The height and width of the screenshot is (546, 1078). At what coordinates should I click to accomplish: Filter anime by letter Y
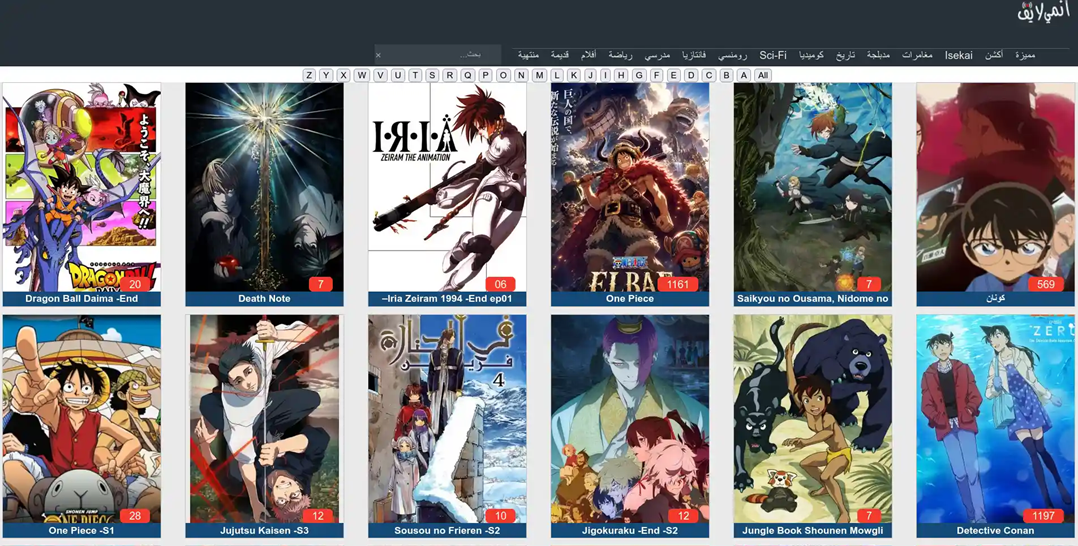click(x=326, y=75)
